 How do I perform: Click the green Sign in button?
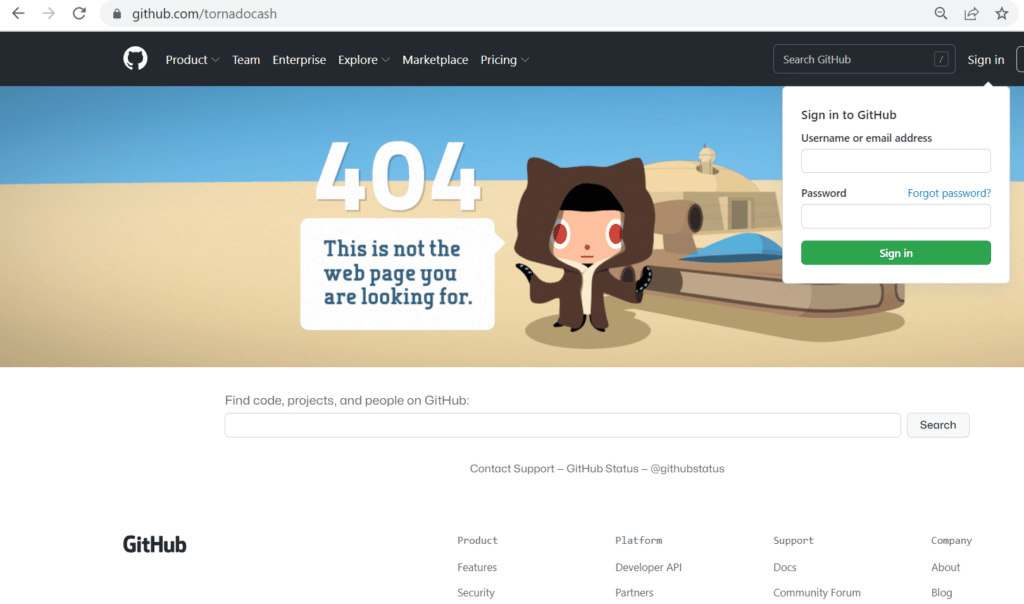point(895,253)
